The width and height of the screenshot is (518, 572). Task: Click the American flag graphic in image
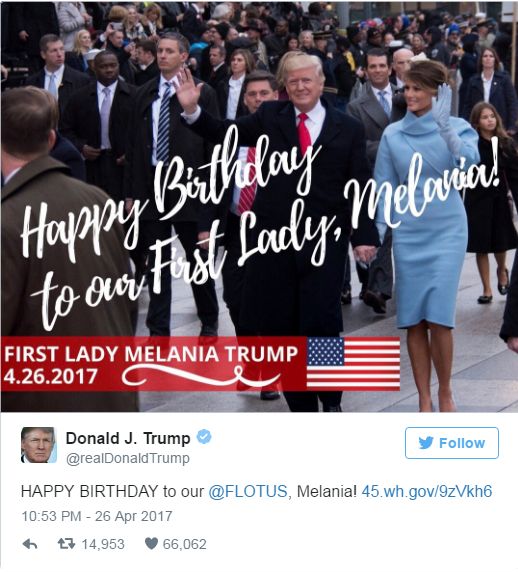353,364
